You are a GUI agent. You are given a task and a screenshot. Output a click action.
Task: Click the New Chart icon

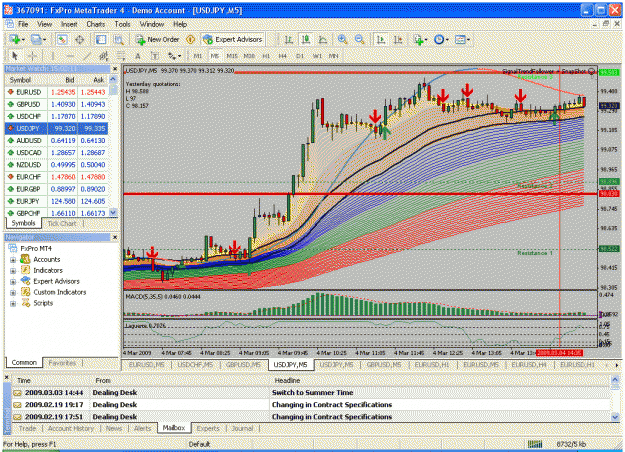[x=15, y=39]
